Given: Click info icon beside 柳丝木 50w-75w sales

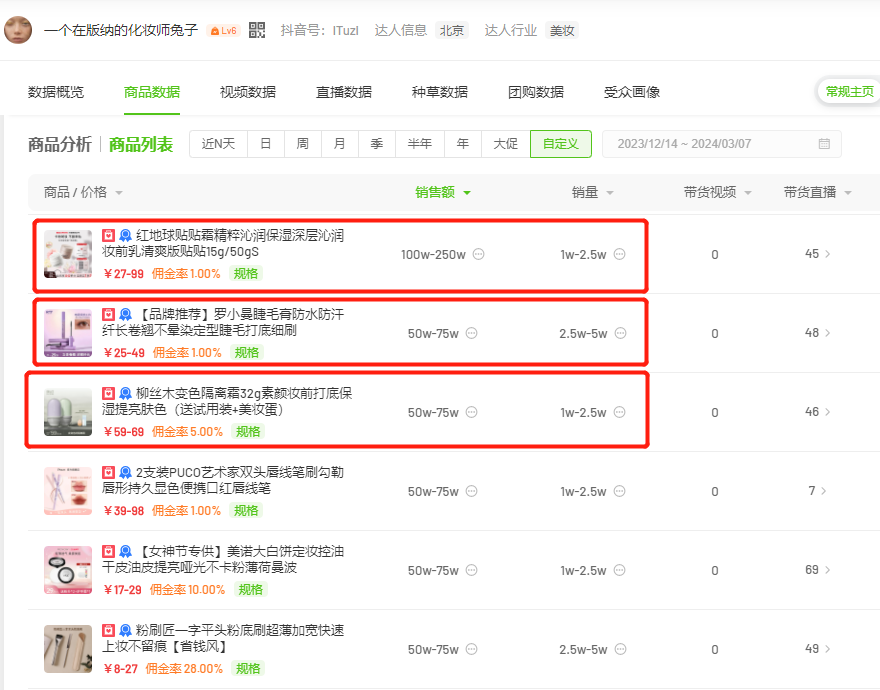Looking at the screenshot, I should tap(471, 412).
